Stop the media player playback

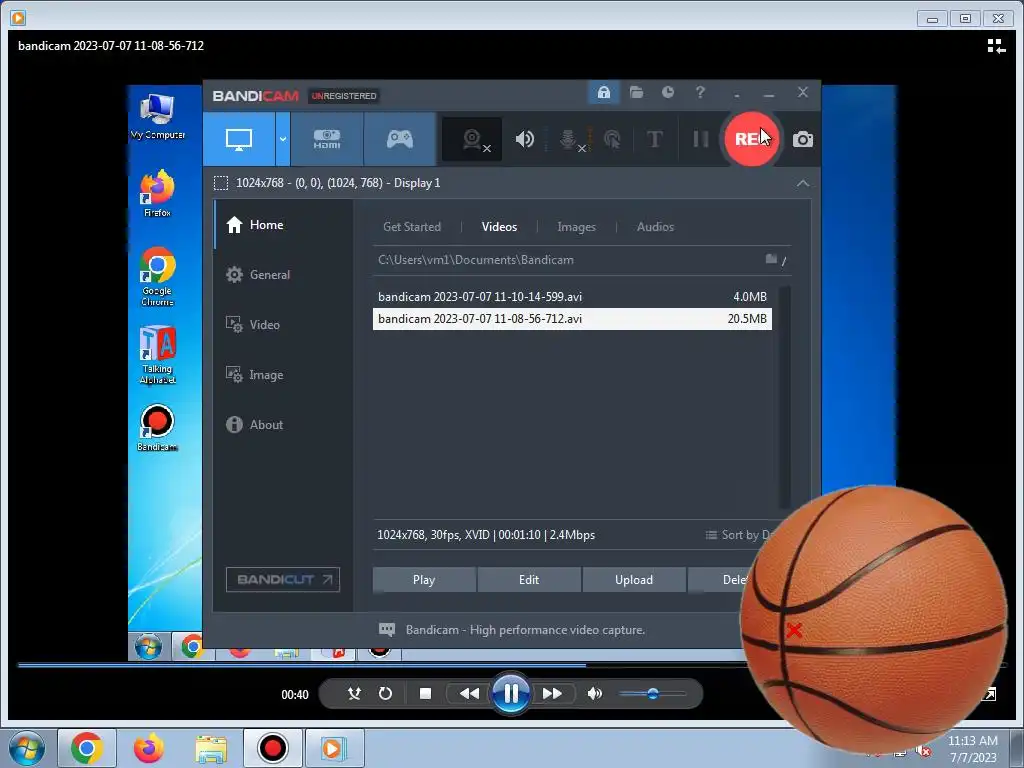[x=425, y=694]
